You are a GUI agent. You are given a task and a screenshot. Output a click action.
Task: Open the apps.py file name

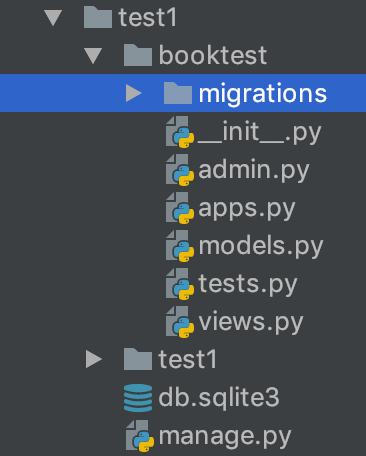[x=247, y=209]
